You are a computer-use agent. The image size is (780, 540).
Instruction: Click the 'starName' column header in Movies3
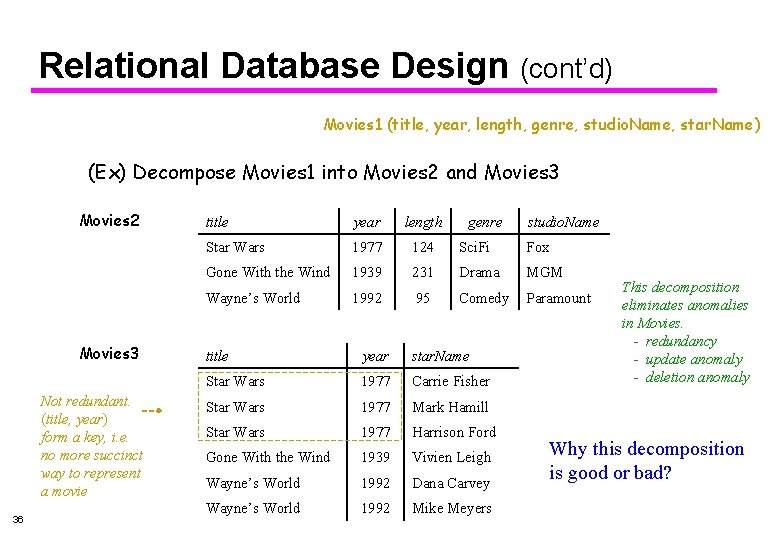(440, 356)
